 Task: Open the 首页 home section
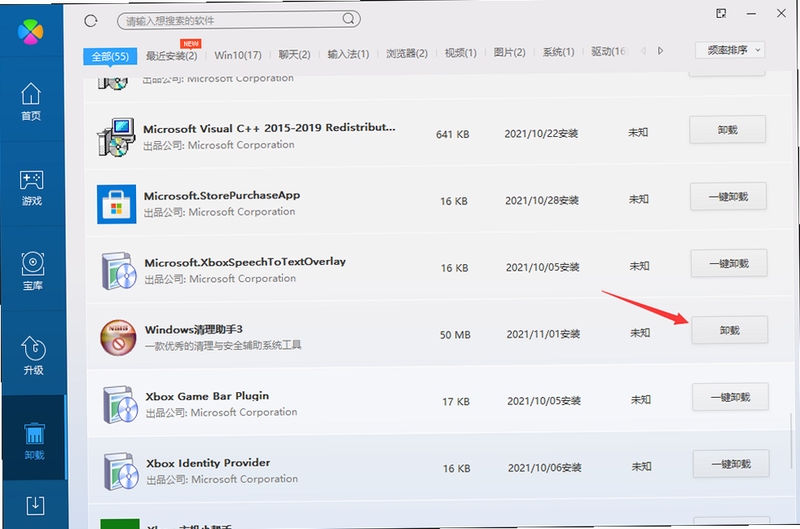pos(31,102)
